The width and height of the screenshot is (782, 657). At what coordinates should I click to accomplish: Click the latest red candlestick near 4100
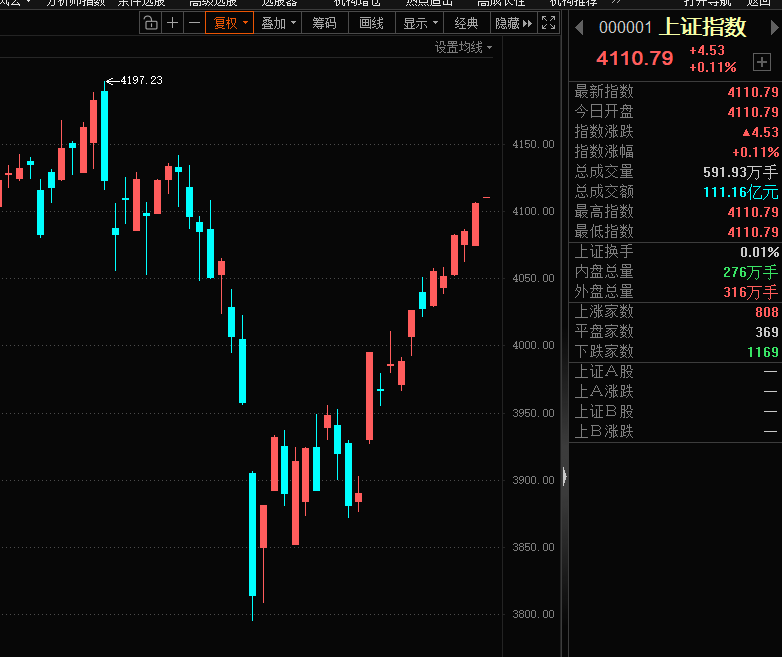click(476, 224)
